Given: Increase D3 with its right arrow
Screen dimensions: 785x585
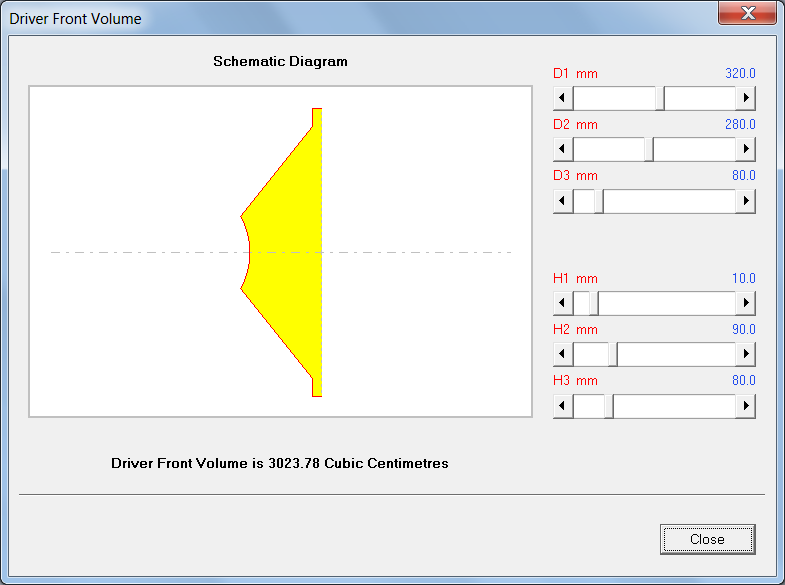Looking at the screenshot, I should [x=745, y=201].
